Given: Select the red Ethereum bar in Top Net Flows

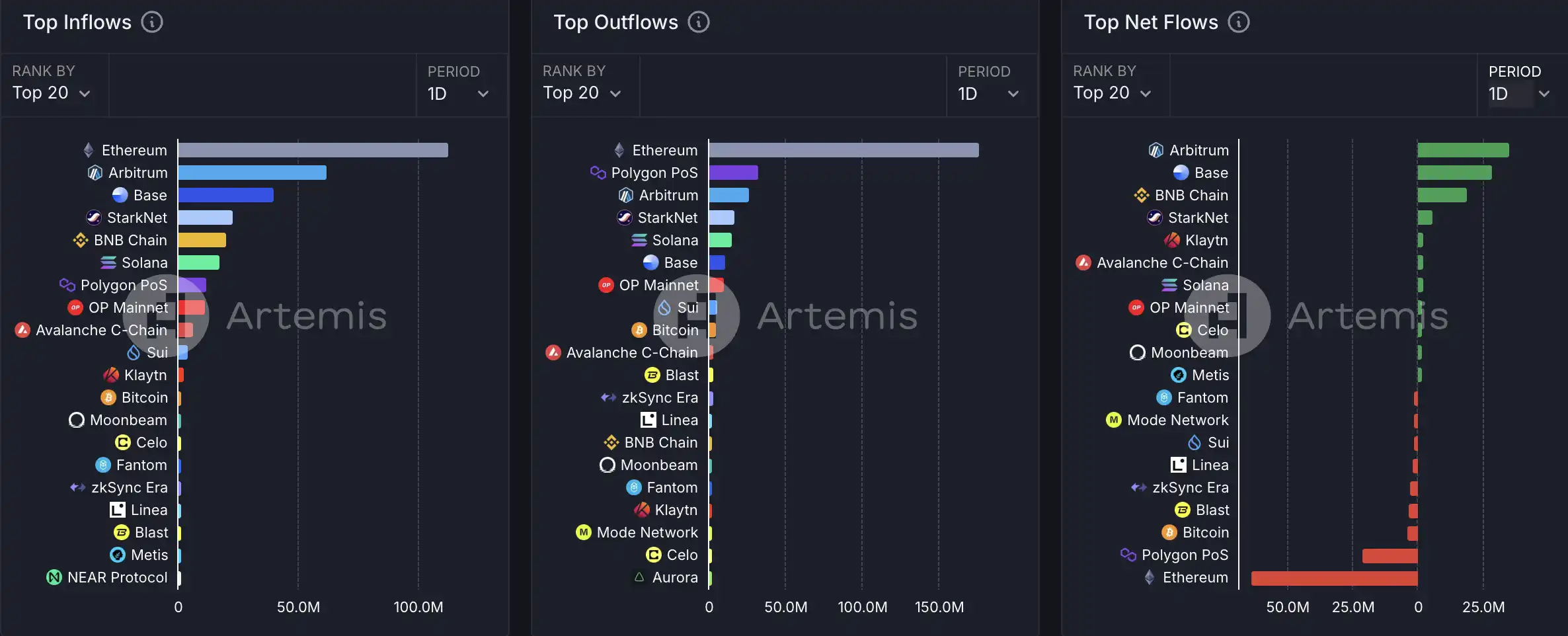Looking at the screenshot, I should point(1334,578).
